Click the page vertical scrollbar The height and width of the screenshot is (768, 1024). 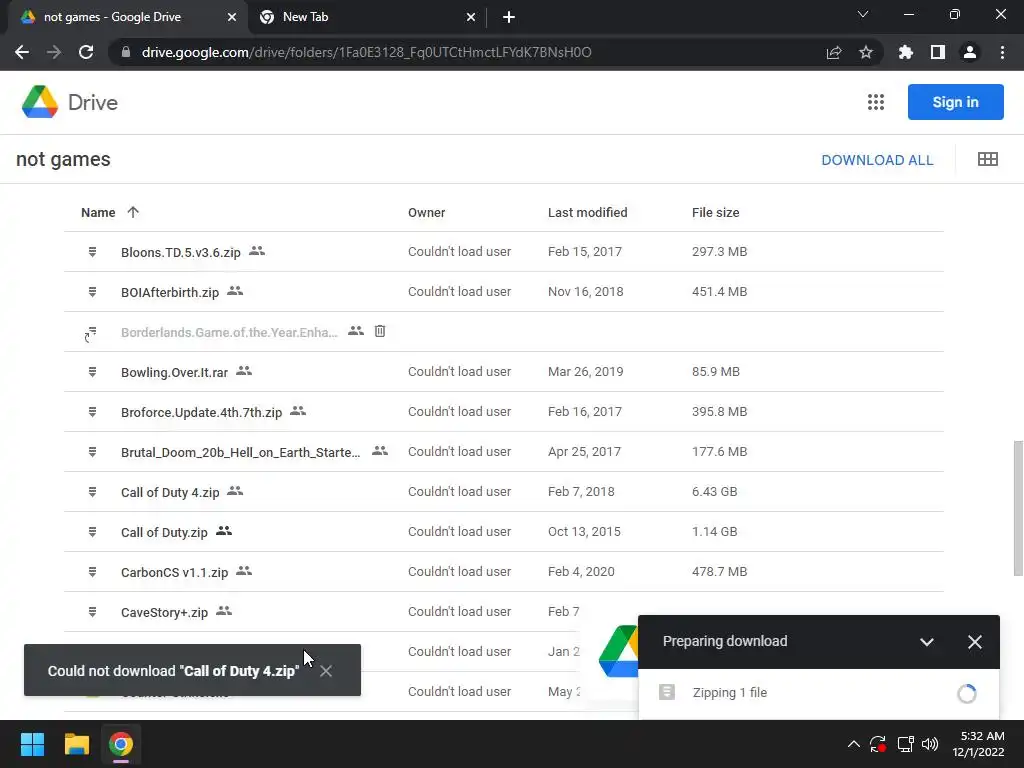point(1017,509)
